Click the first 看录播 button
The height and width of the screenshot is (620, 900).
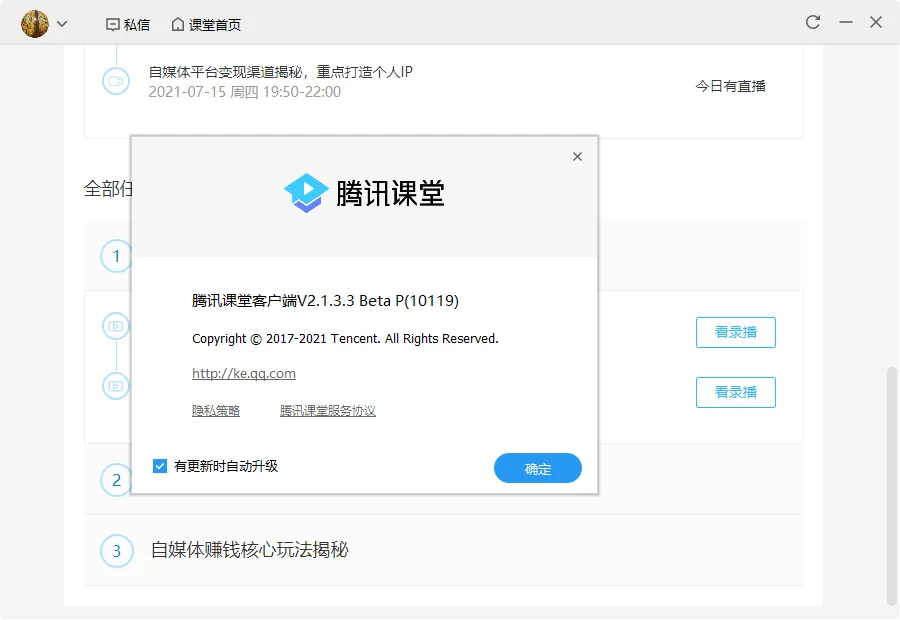736,332
